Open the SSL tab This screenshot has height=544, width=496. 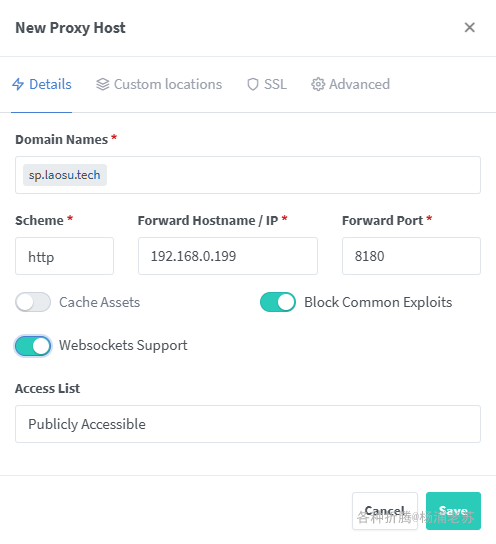pyautogui.click(x=267, y=84)
